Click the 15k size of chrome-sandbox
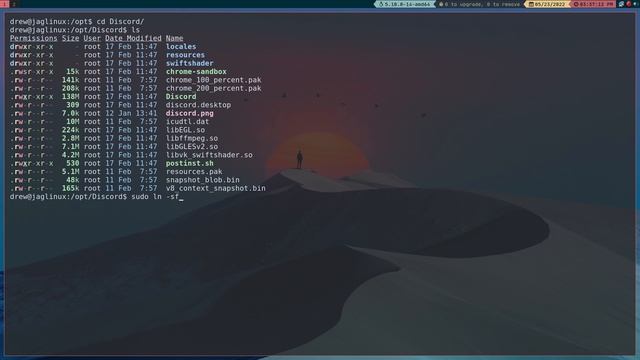 73,71
